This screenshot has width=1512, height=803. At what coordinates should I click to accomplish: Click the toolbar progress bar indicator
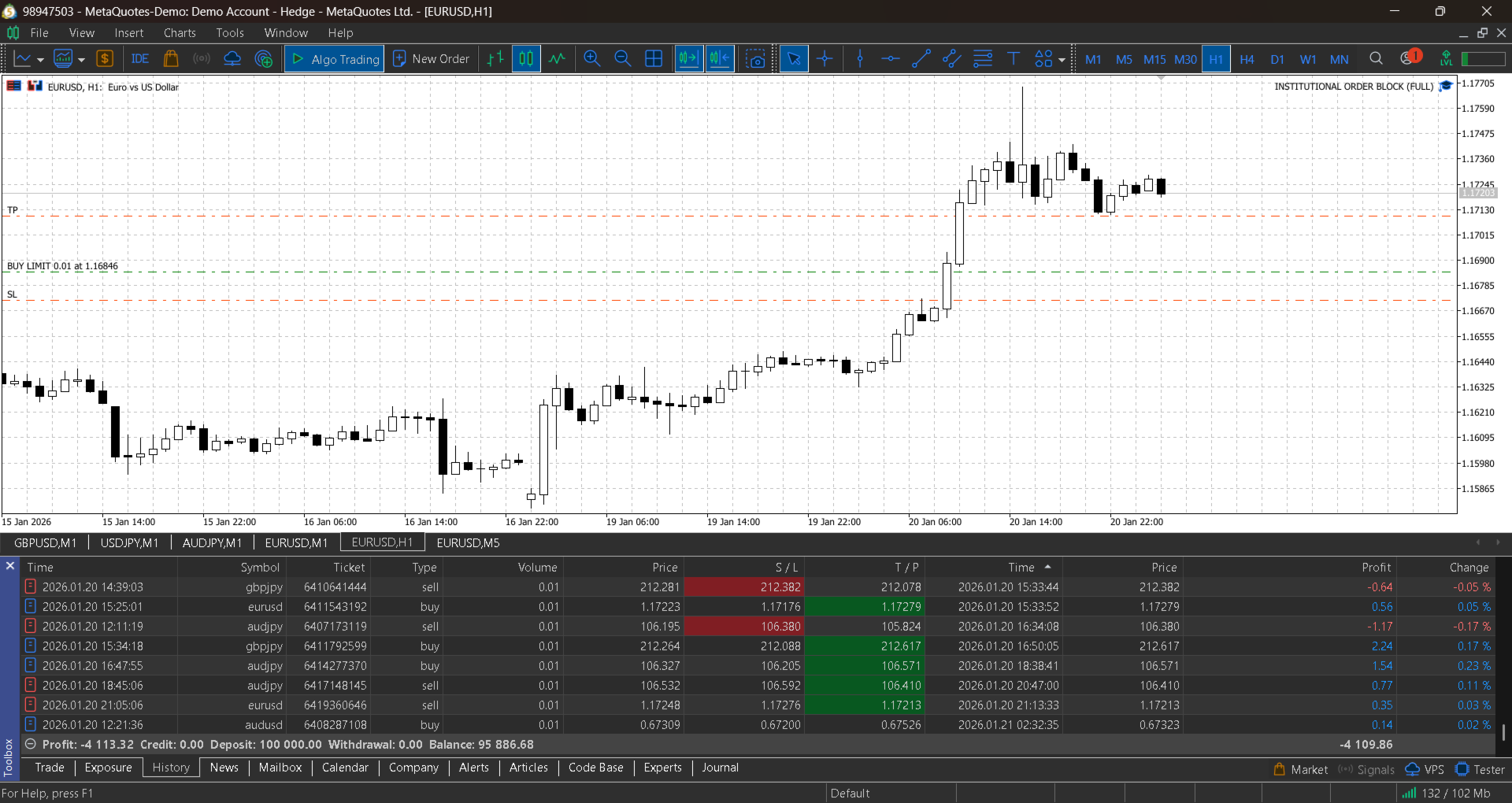(1483, 59)
